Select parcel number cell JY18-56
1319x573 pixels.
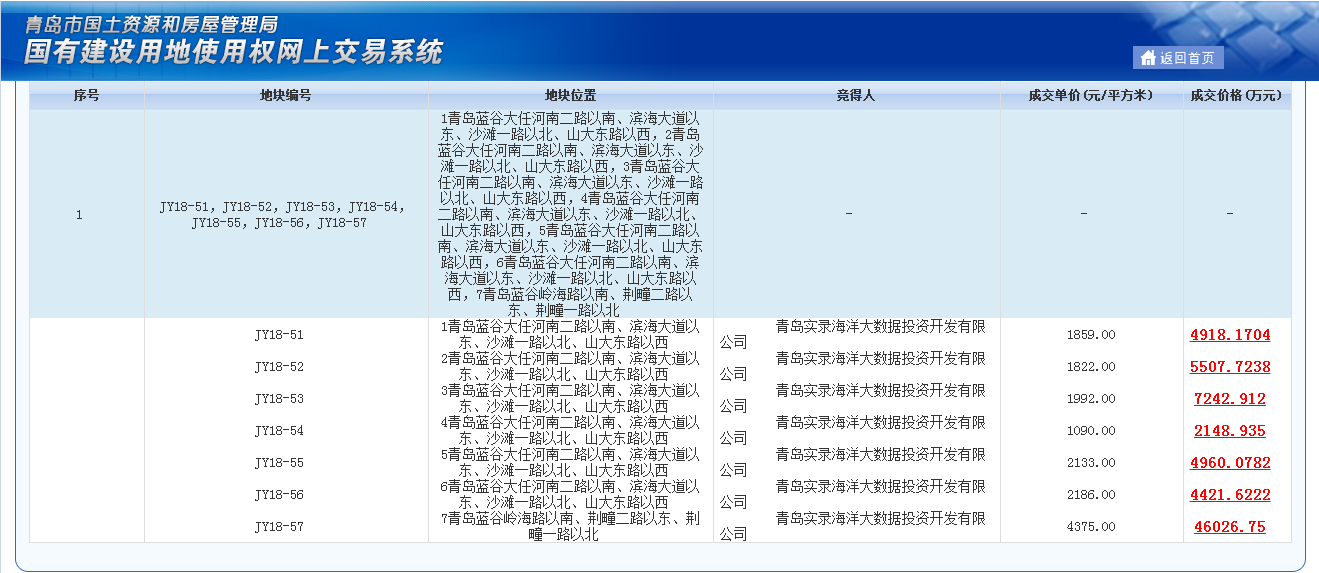tap(279, 495)
